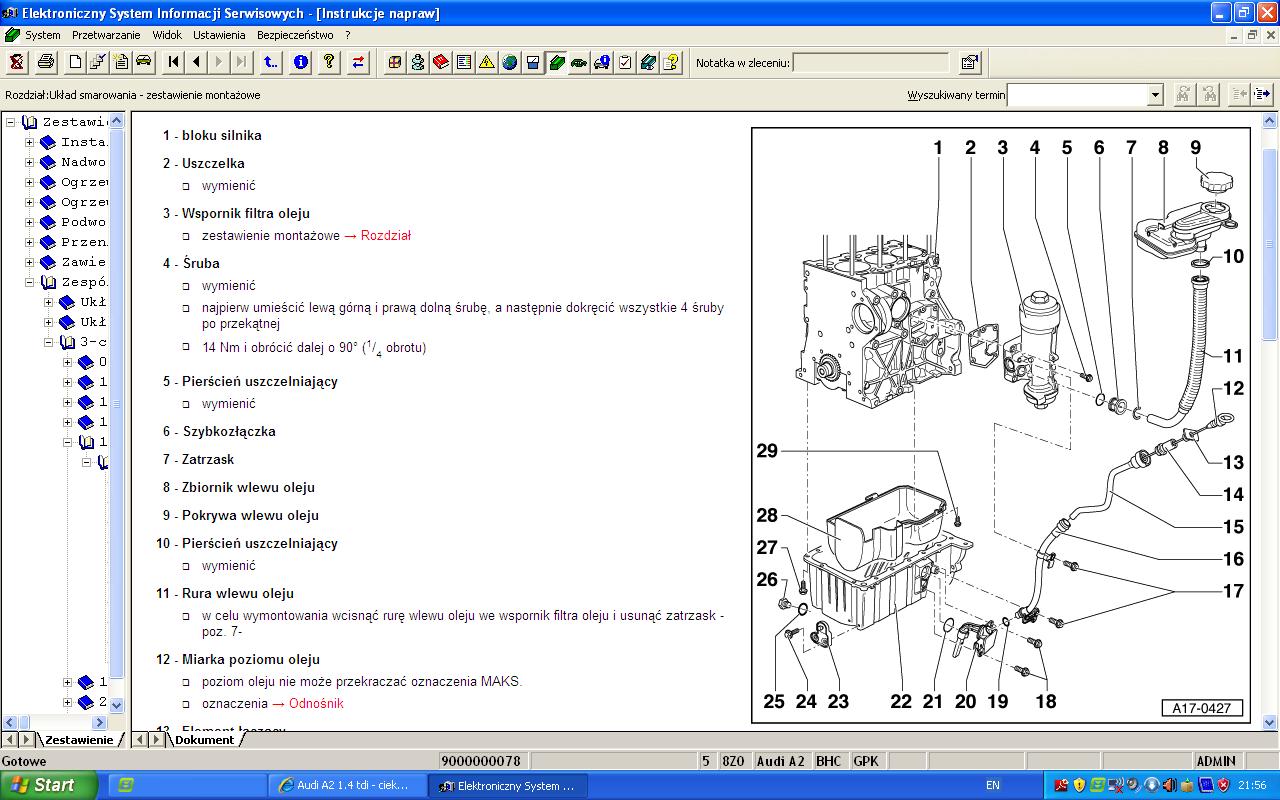The width and height of the screenshot is (1280, 800).
Task: Click the red book toolbar icon
Action: 441,62
